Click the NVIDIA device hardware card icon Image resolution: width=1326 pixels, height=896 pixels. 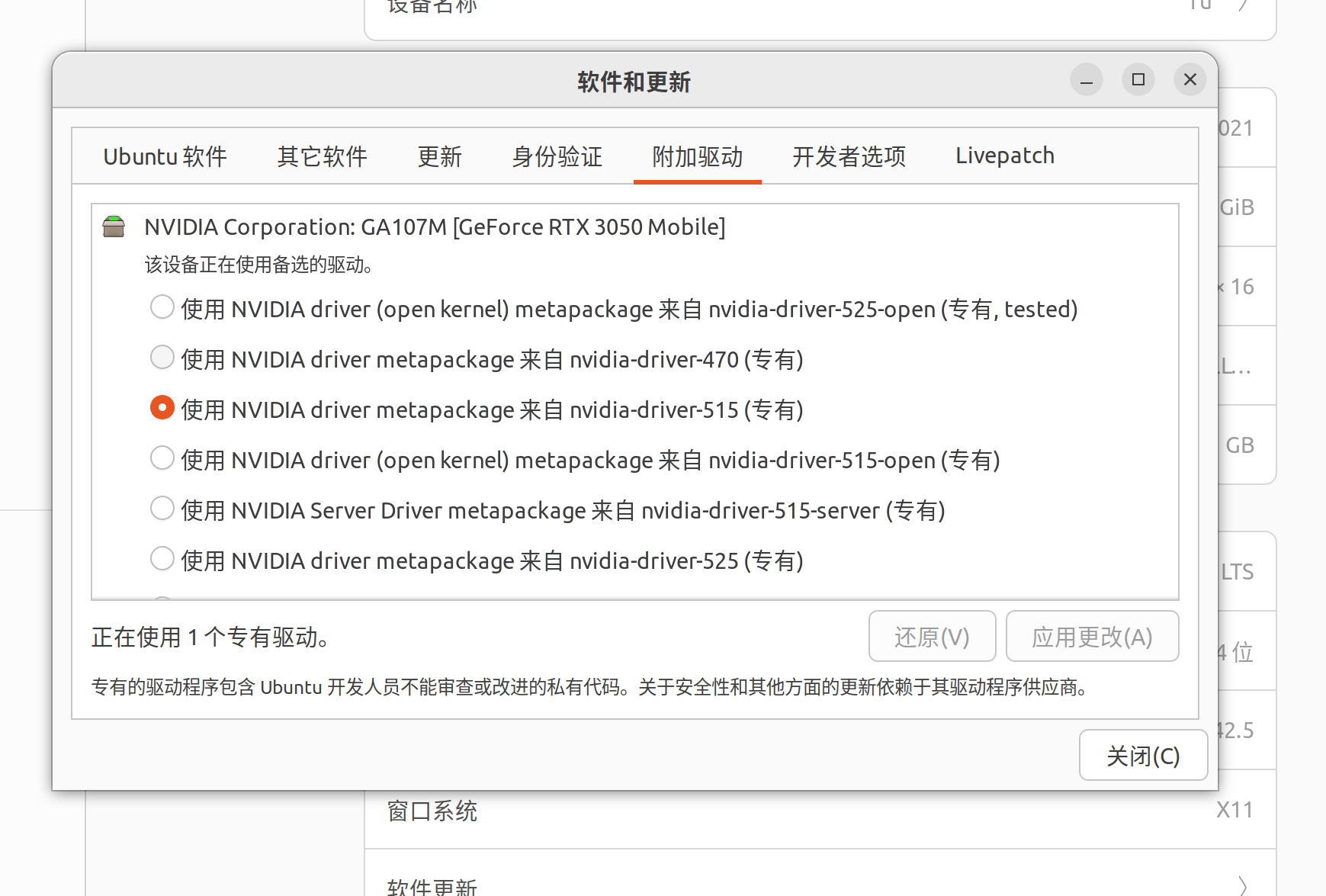pos(114,226)
